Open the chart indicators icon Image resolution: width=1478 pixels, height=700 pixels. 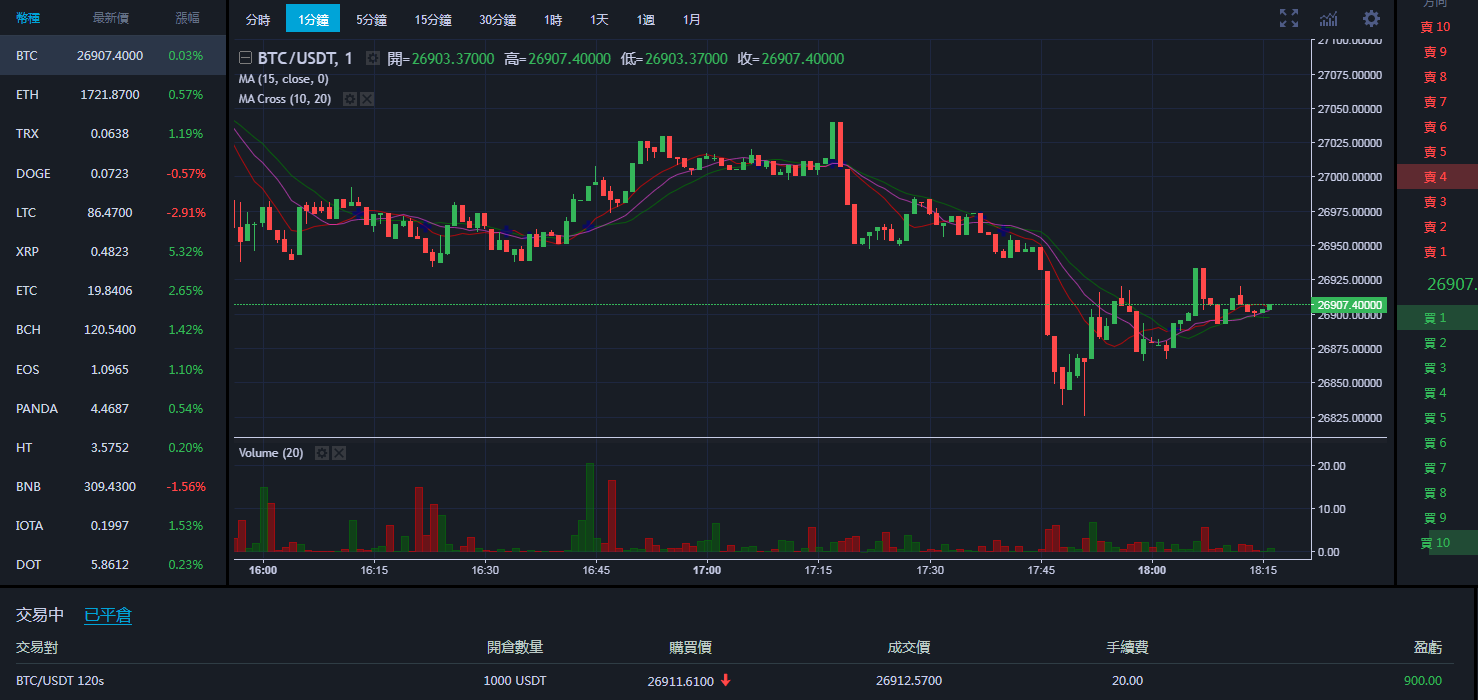click(1329, 18)
